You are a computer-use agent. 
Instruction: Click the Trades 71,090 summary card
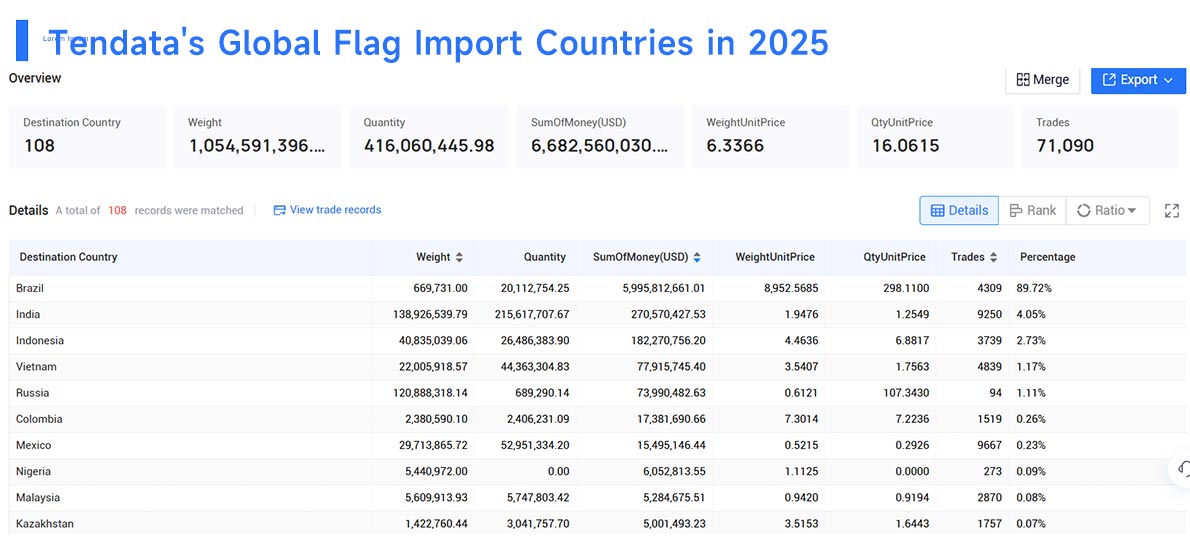(1100, 137)
